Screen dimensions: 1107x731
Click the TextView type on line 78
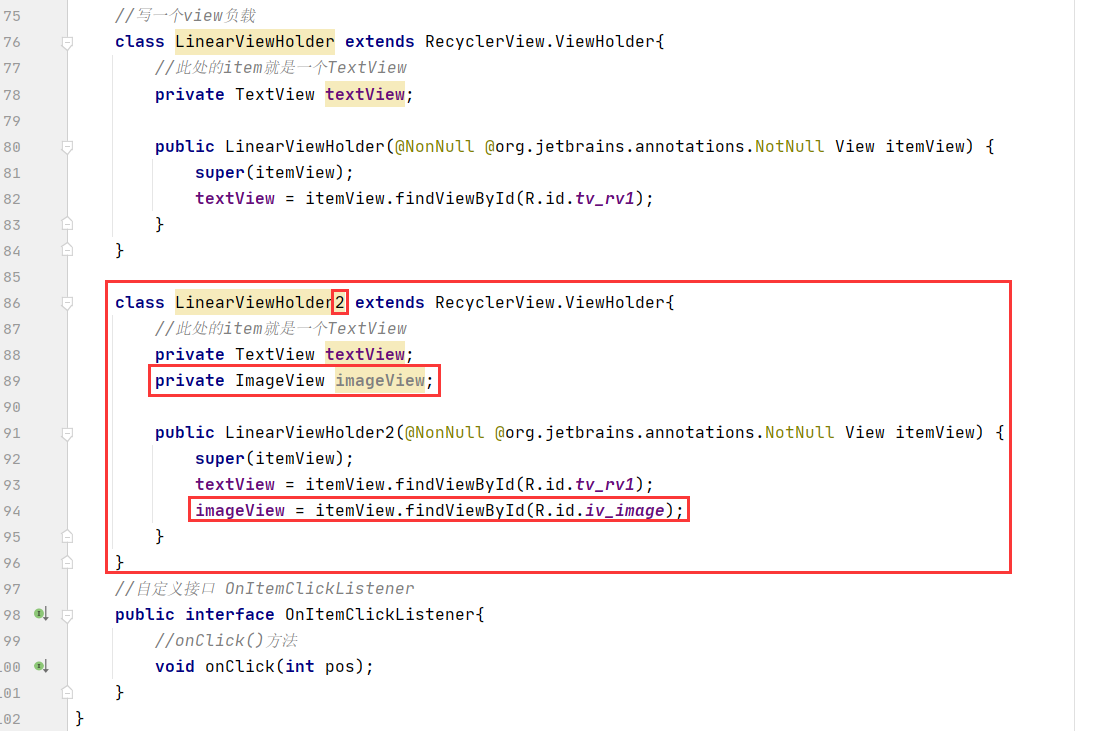275,95
